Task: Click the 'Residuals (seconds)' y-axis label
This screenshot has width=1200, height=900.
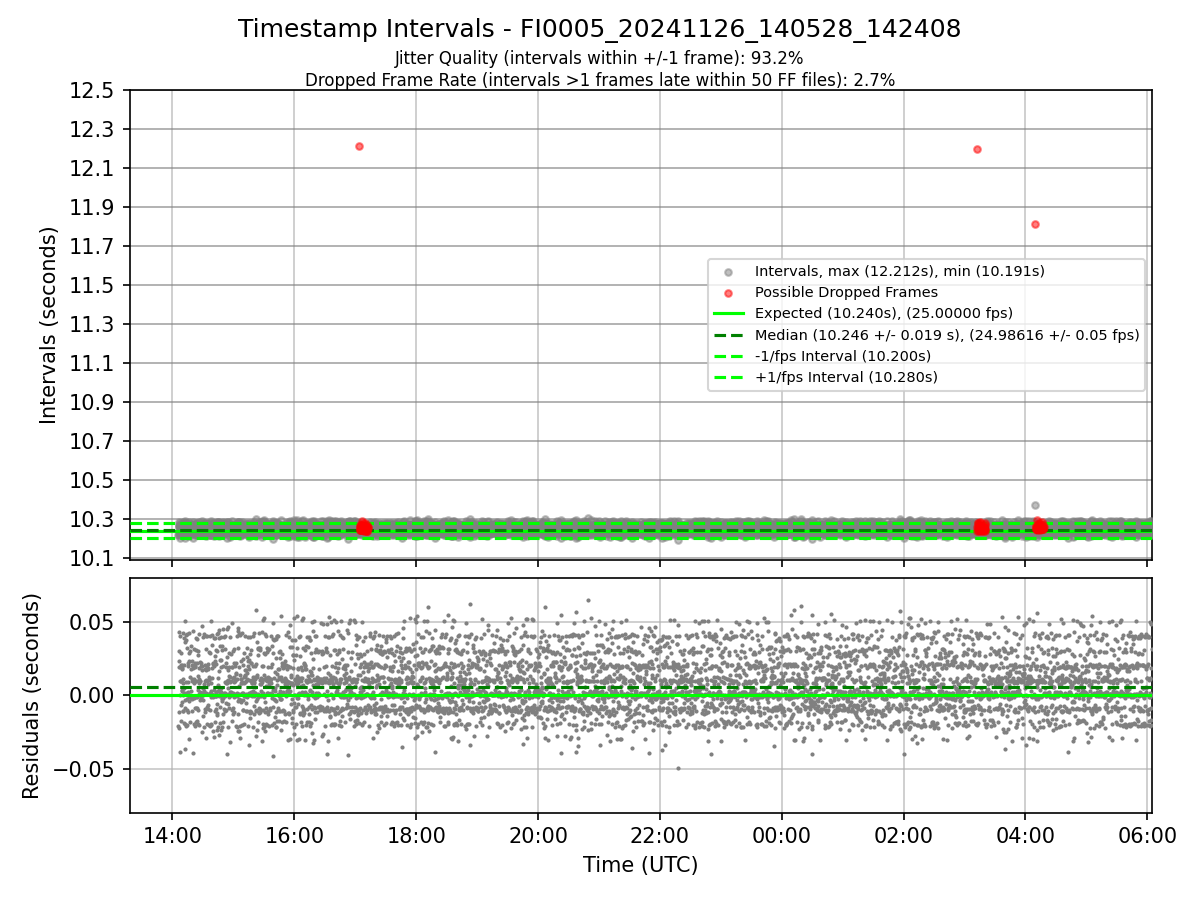Action: click(31, 696)
